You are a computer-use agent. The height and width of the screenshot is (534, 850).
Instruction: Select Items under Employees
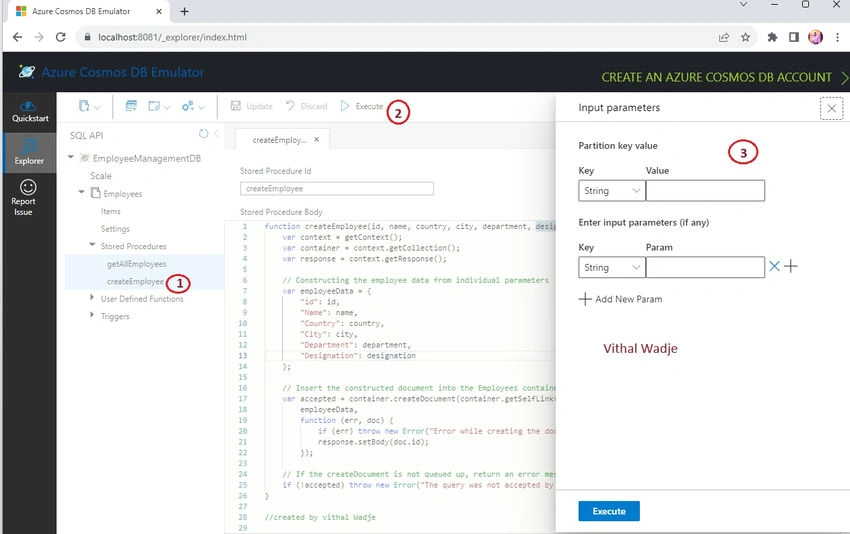(x=111, y=211)
